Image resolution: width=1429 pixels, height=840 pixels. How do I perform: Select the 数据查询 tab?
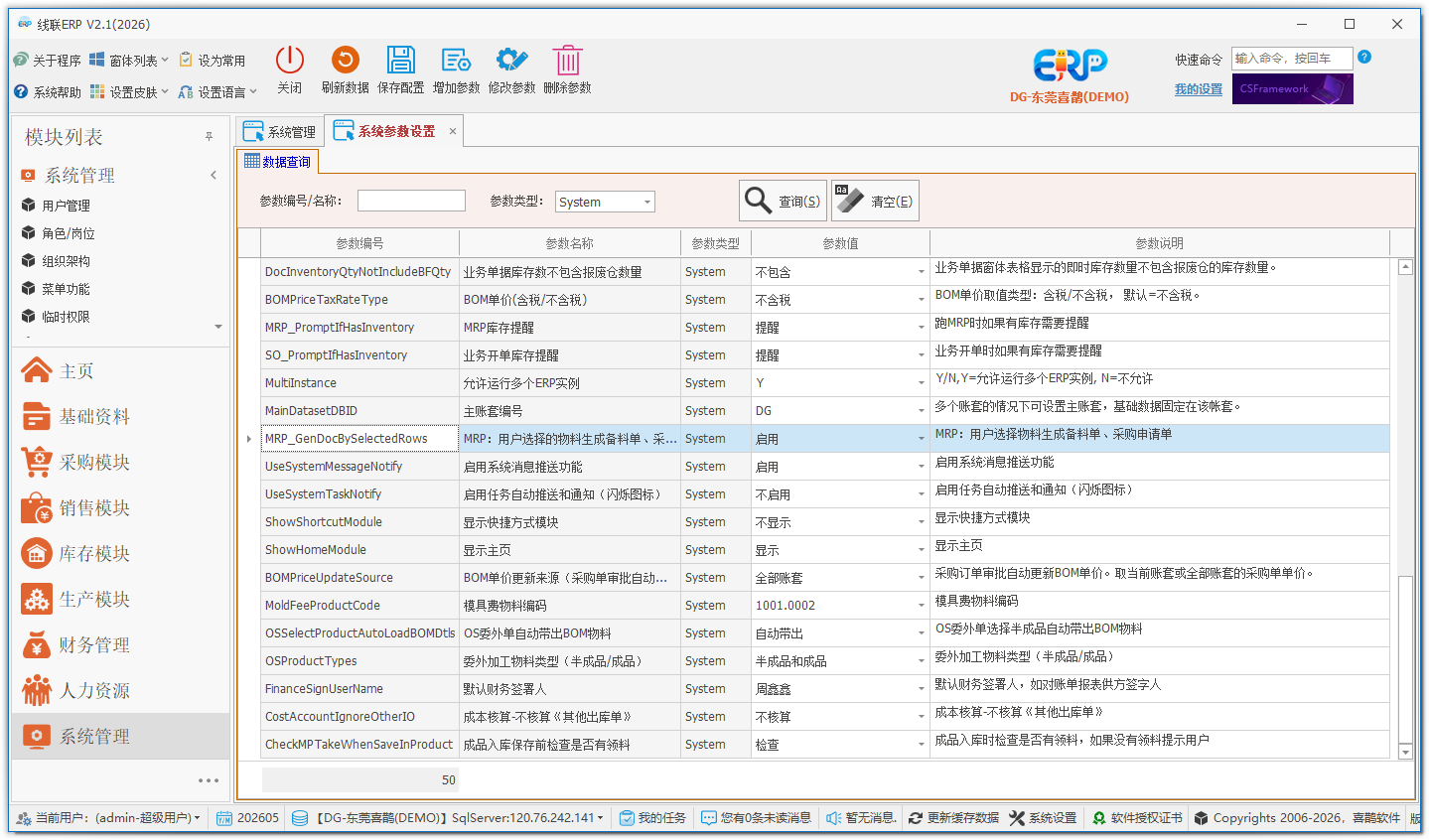coord(277,161)
